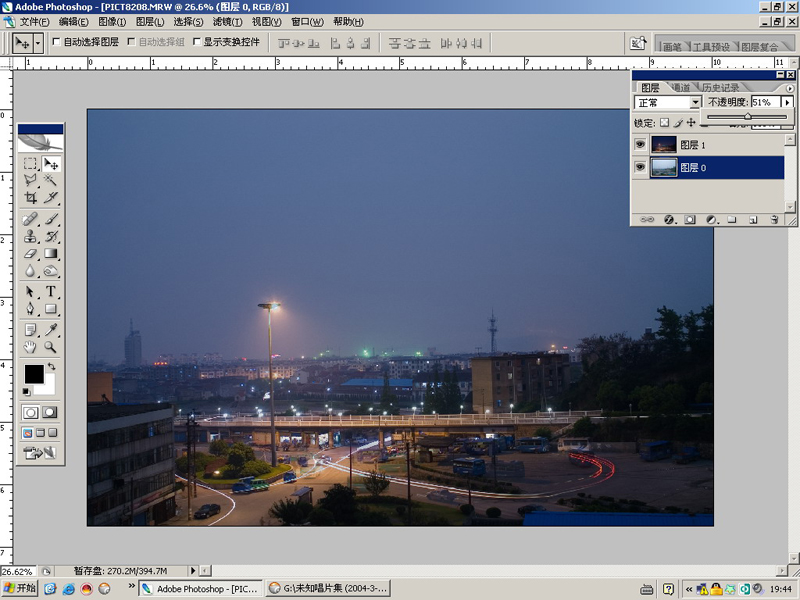
Task: Click the opacity 不透明度 arrow button
Action: pyautogui.click(x=787, y=102)
